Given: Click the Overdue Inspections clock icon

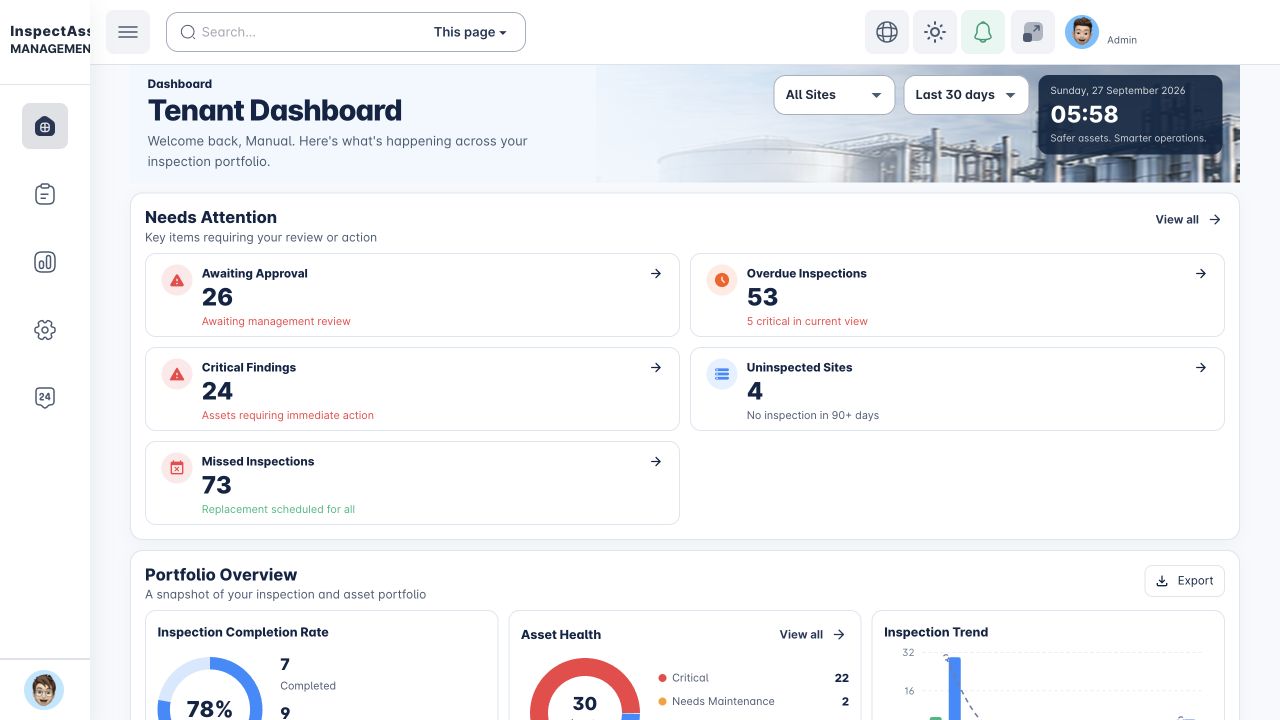Looking at the screenshot, I should (722, 280).
